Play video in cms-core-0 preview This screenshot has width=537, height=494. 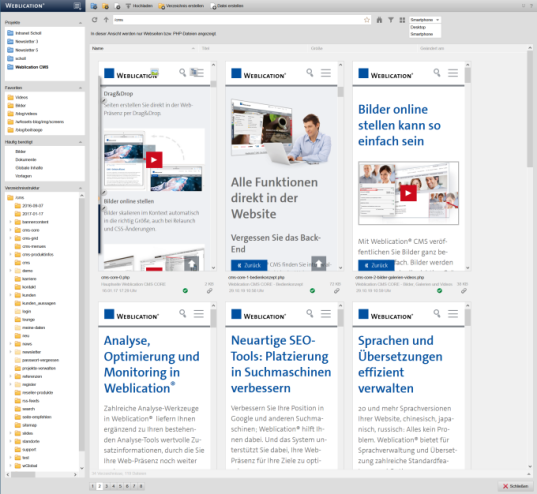click(x=154, y=160)
